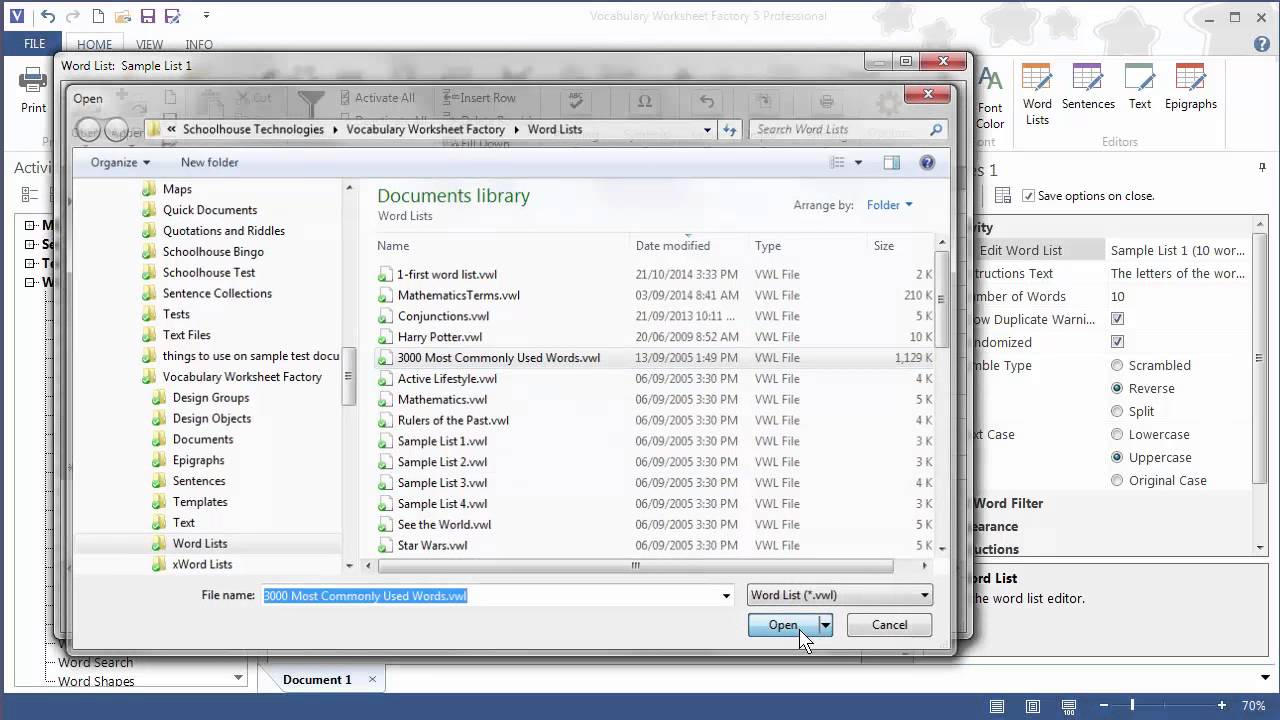1280x720 pixels.
Task: Select the Harry Potter.vwl file
Action: [x=439, y=337]
